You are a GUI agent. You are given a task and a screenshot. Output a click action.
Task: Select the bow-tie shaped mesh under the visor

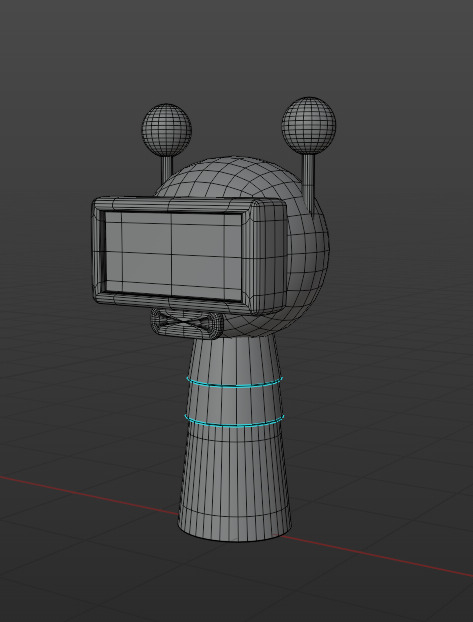point(187,323)
